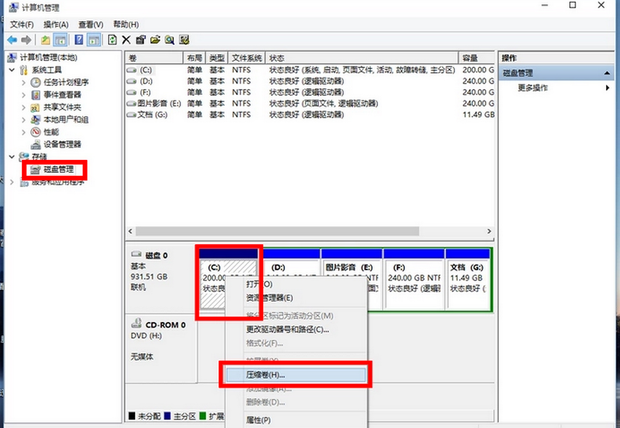The height and width of the screenshot is (428, 620).
Task: Click the blue 主分区 legend swatch
Action: click(x=167, y=416)
